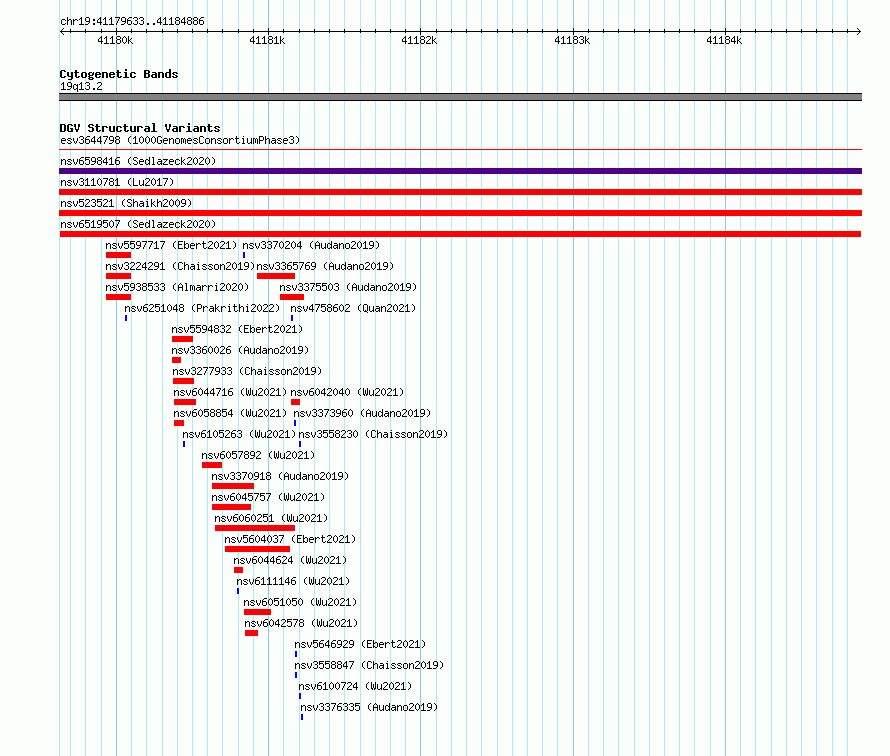Open nsv5938533 (Almarri2020) entry

(177, 287)
